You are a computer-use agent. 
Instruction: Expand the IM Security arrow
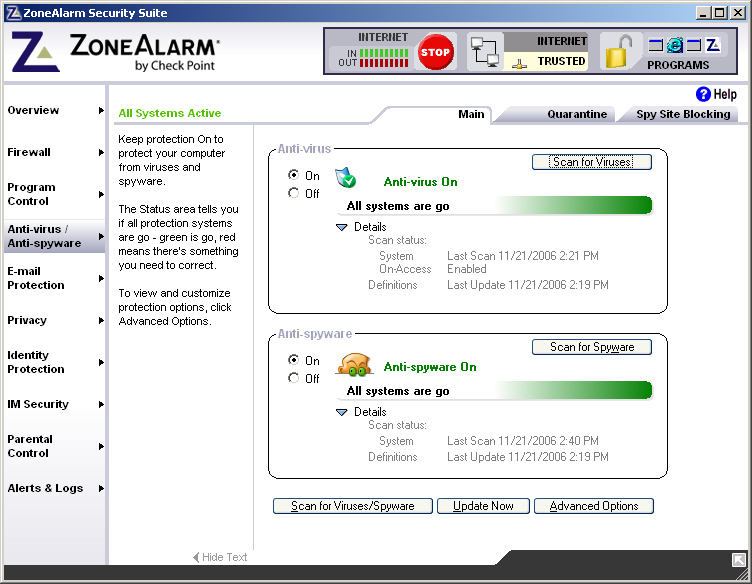pos(101,404)
